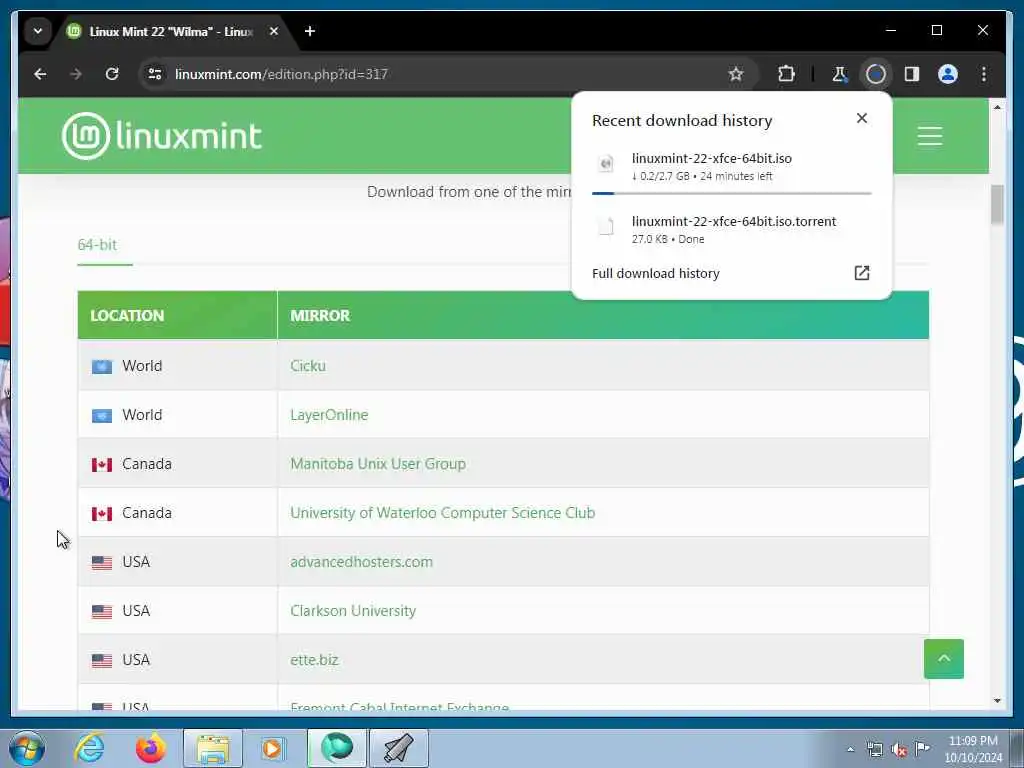Open Windows Media Player in taskbar
1024x768 pixels.
[x=272, y=748]
